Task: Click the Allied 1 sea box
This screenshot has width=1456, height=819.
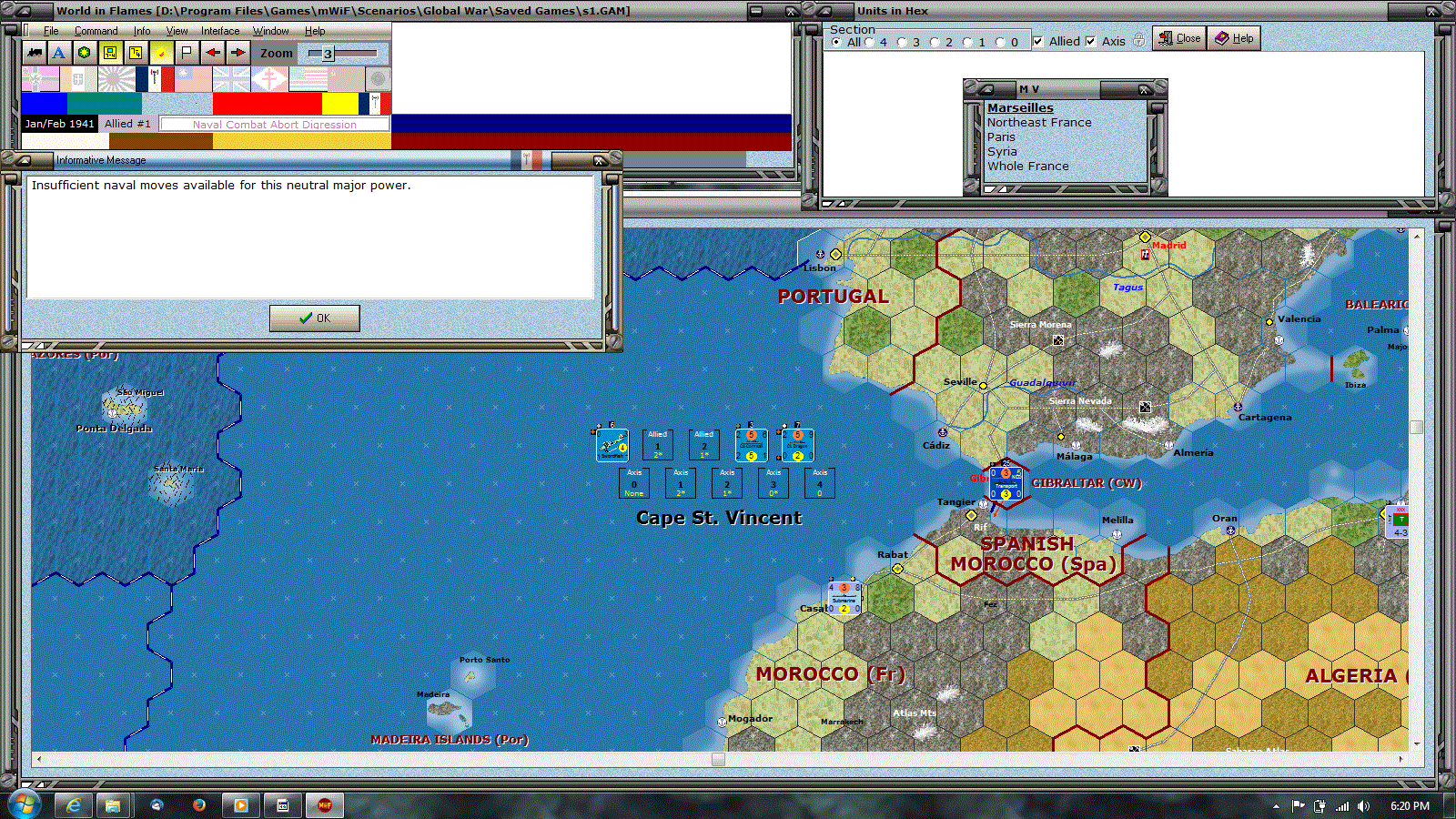Action: point(658,445)
